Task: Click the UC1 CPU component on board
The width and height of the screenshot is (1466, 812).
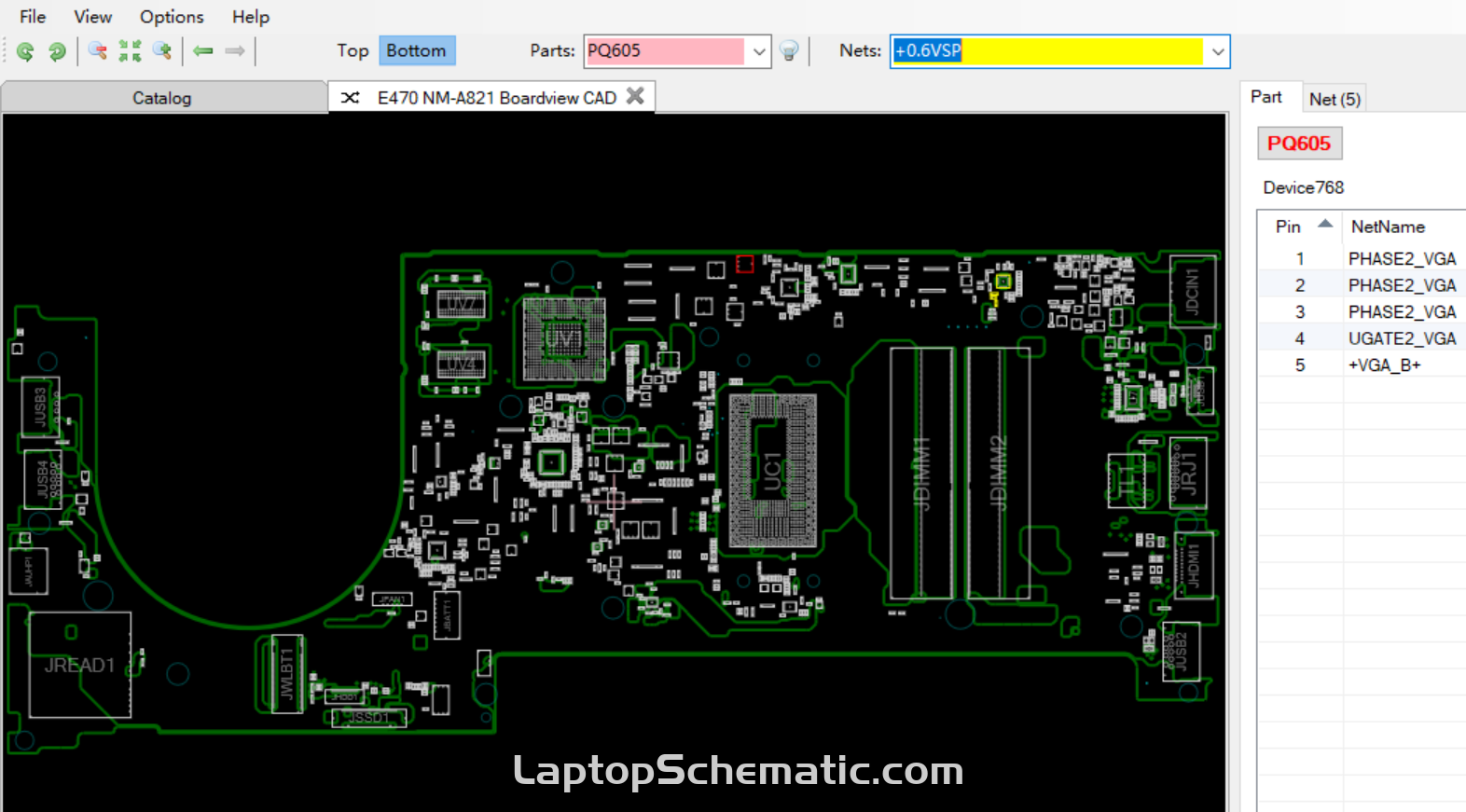Action: (773, 471)
